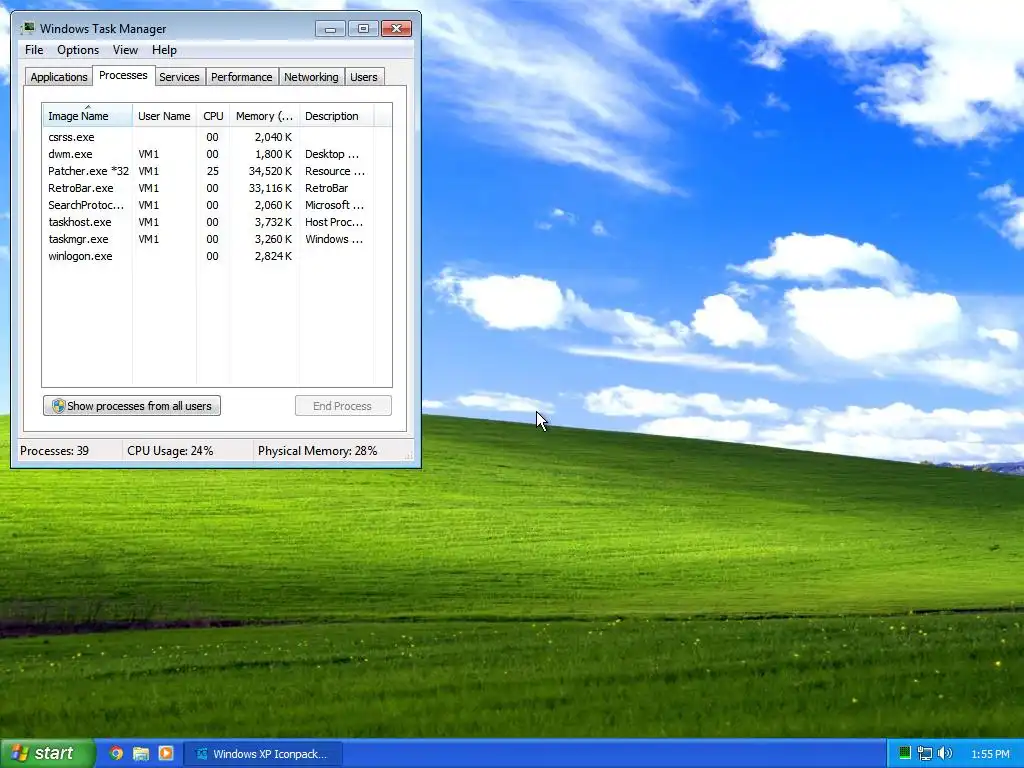Select the Processes tab
Screen dimensions: 1024x768
pos(123,75)
